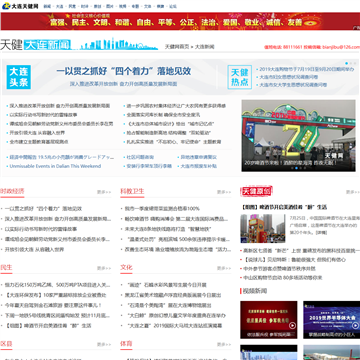Open Unmissable Events in Dalian This Weekend
This screenshot has width=360, height=360.
[x=55, y=166]
